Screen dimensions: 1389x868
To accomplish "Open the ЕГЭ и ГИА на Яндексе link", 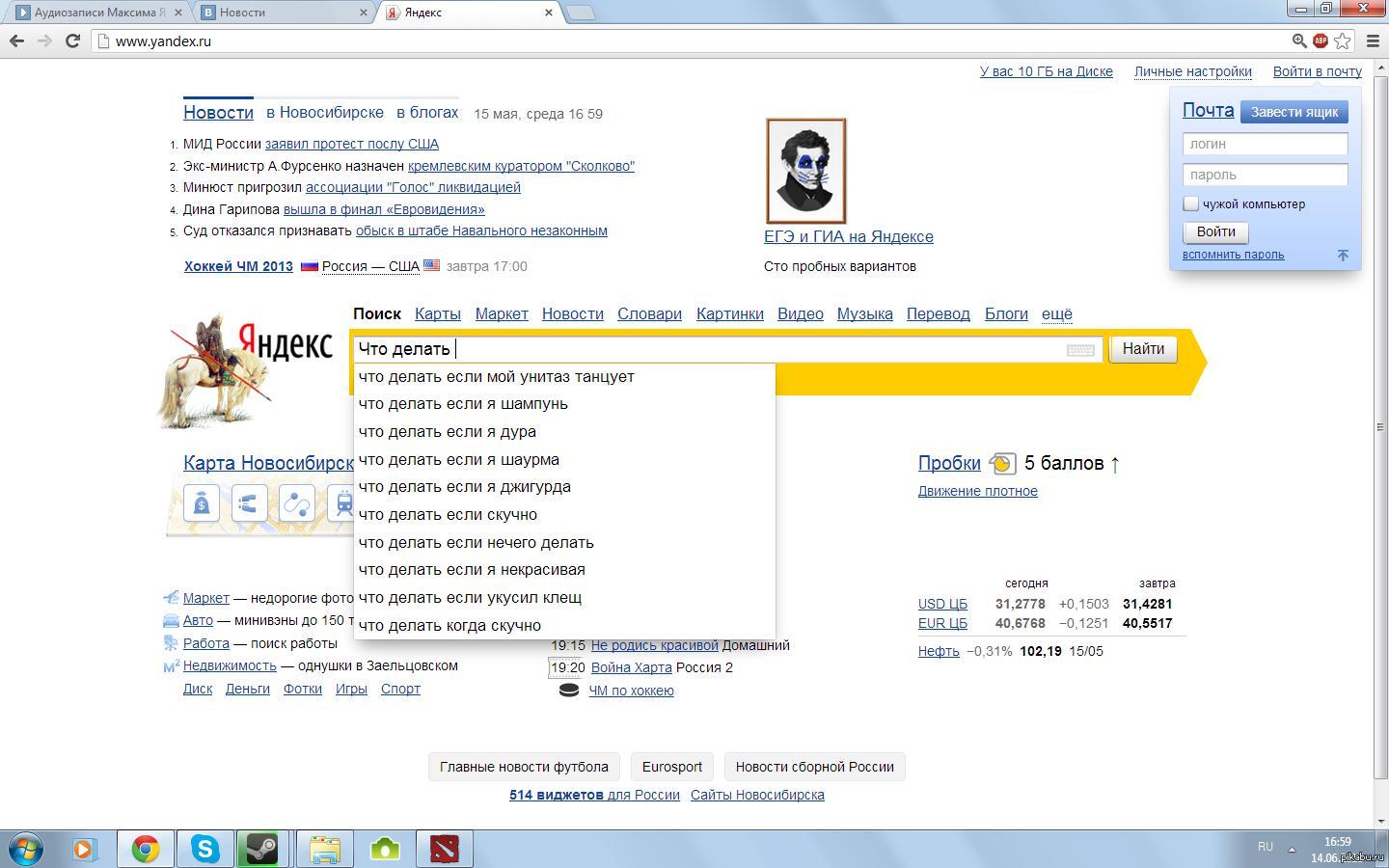I will [x=849, y=236].
